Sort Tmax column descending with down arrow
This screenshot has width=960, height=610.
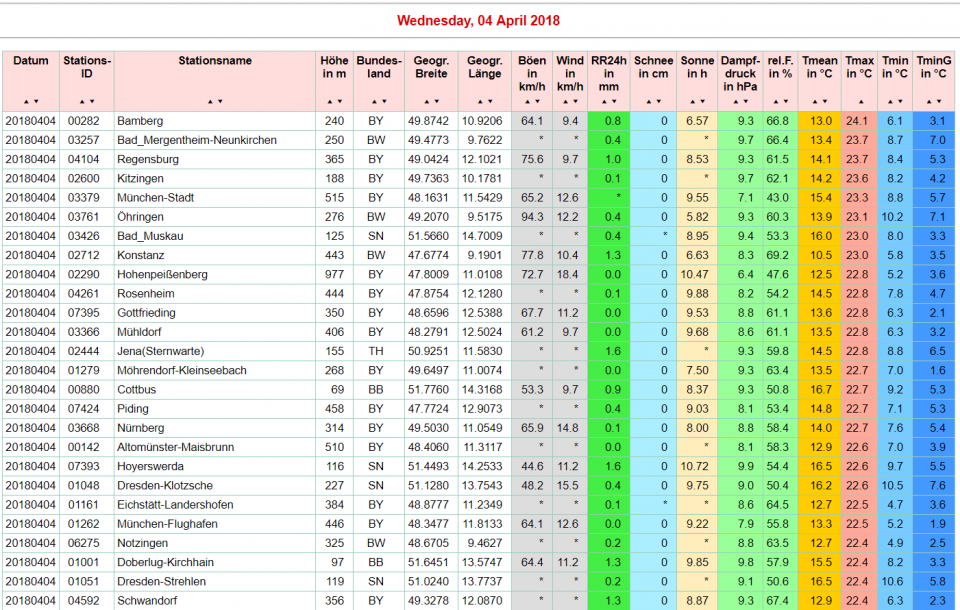863,101
